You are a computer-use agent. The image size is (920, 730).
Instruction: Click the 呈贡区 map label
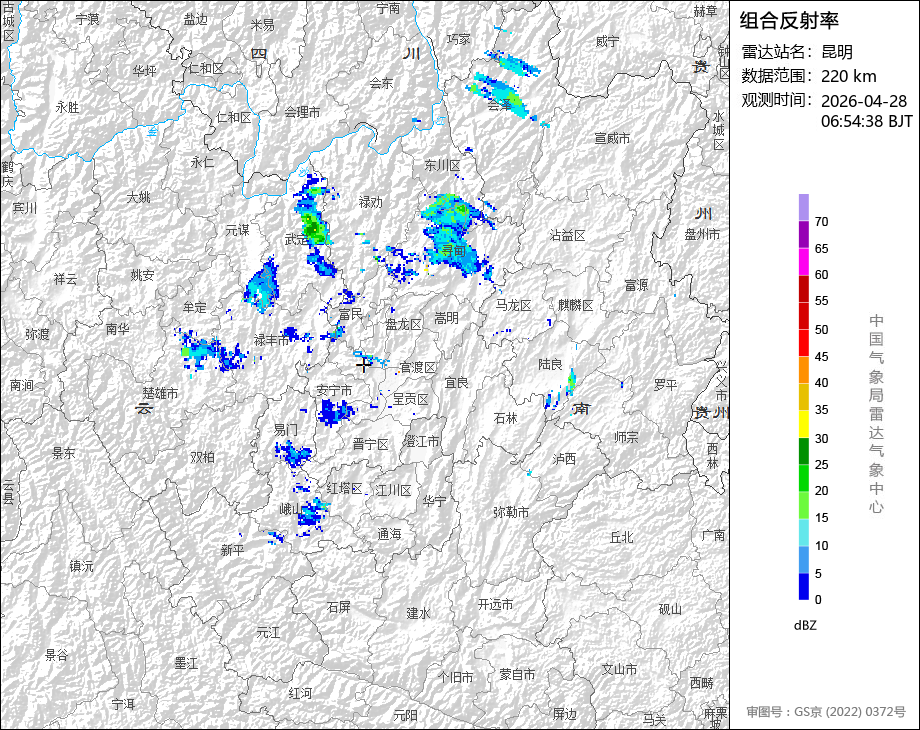tap(410, 399)
